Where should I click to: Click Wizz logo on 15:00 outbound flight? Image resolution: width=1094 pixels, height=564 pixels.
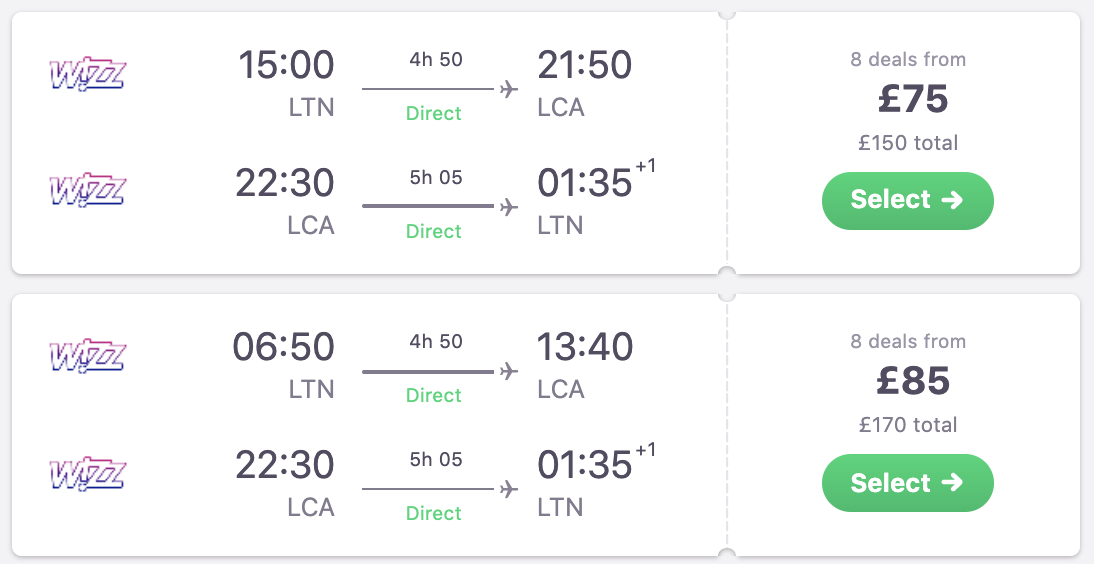[x=87, y=75]
